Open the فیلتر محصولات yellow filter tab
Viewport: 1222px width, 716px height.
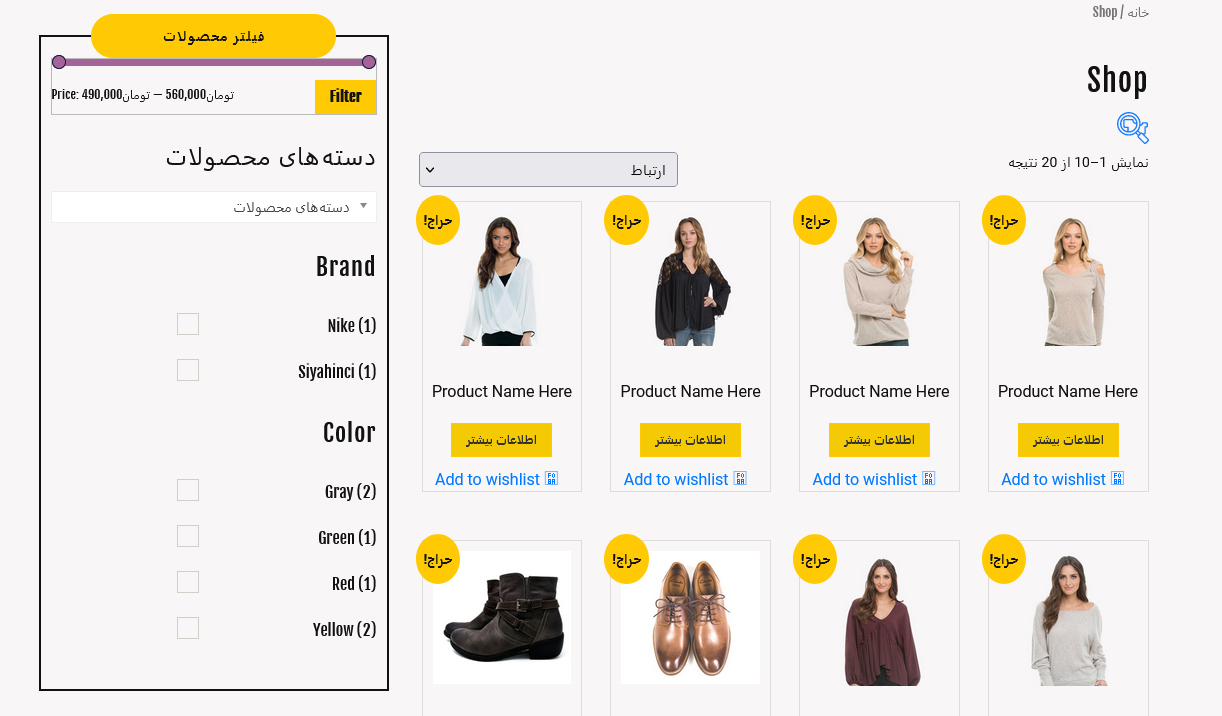213,36
